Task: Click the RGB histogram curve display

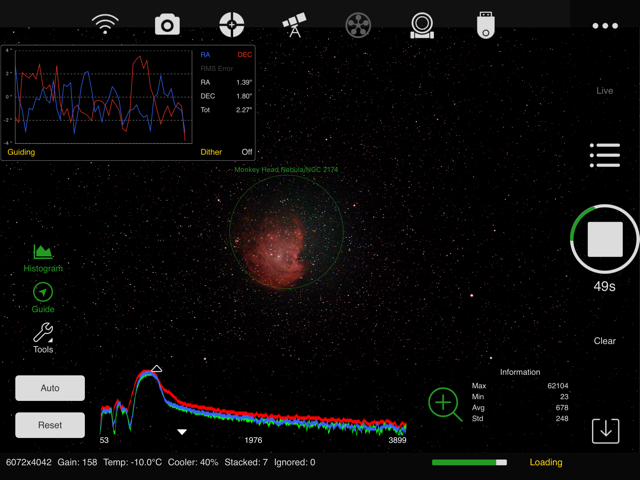Action: click(253, 402)
